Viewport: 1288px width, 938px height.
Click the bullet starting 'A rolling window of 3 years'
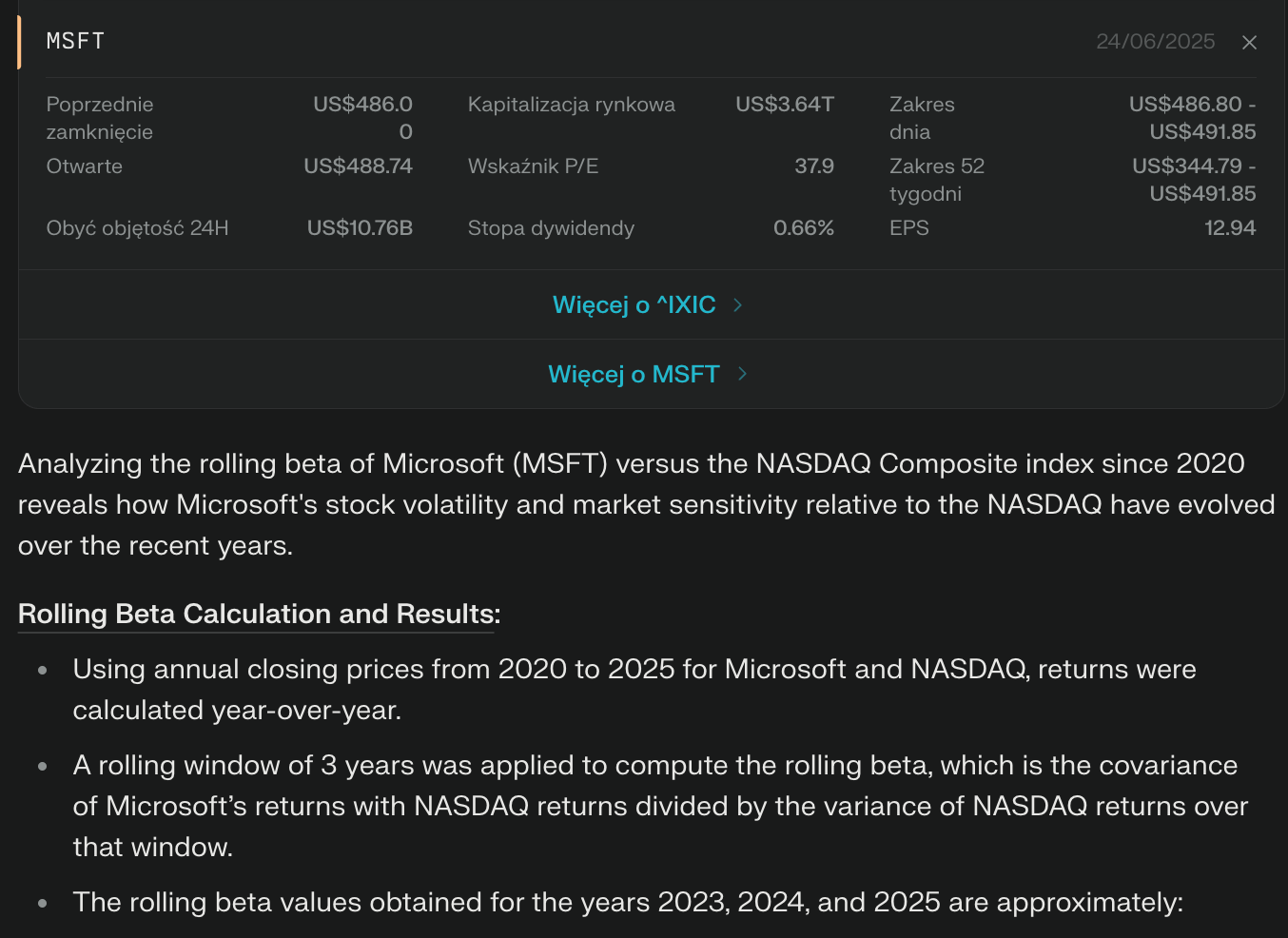[x=660, y=806]
